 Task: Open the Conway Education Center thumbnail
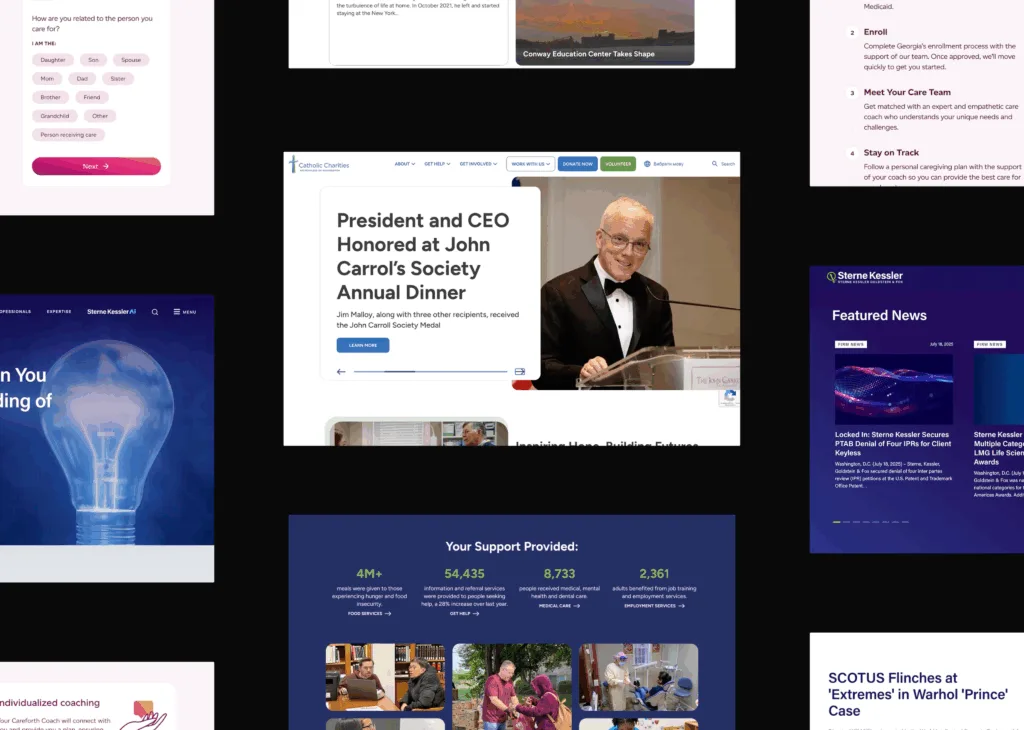[605, 33]
